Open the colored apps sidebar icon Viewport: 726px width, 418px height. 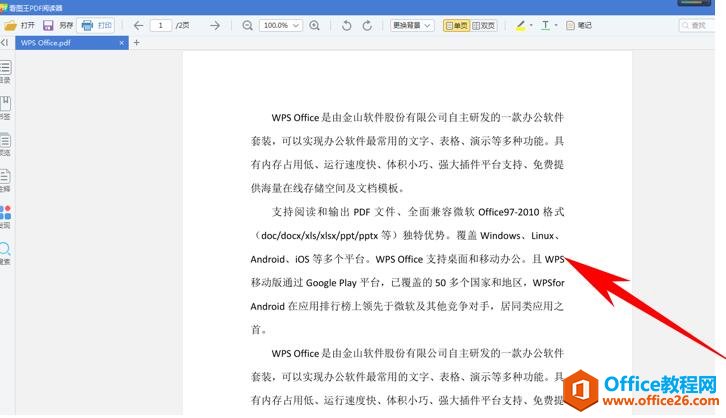6,217
